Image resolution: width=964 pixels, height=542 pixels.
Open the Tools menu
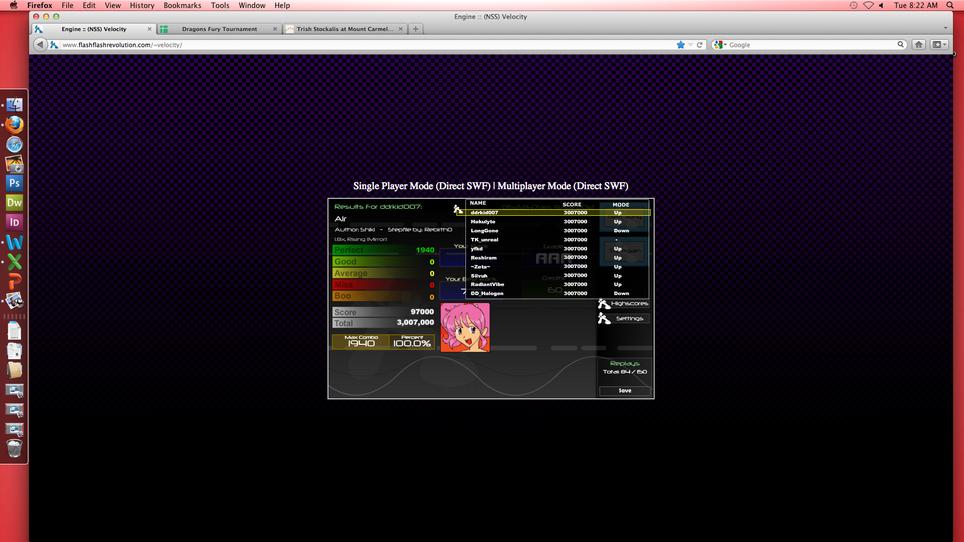[x=219, y=6]
